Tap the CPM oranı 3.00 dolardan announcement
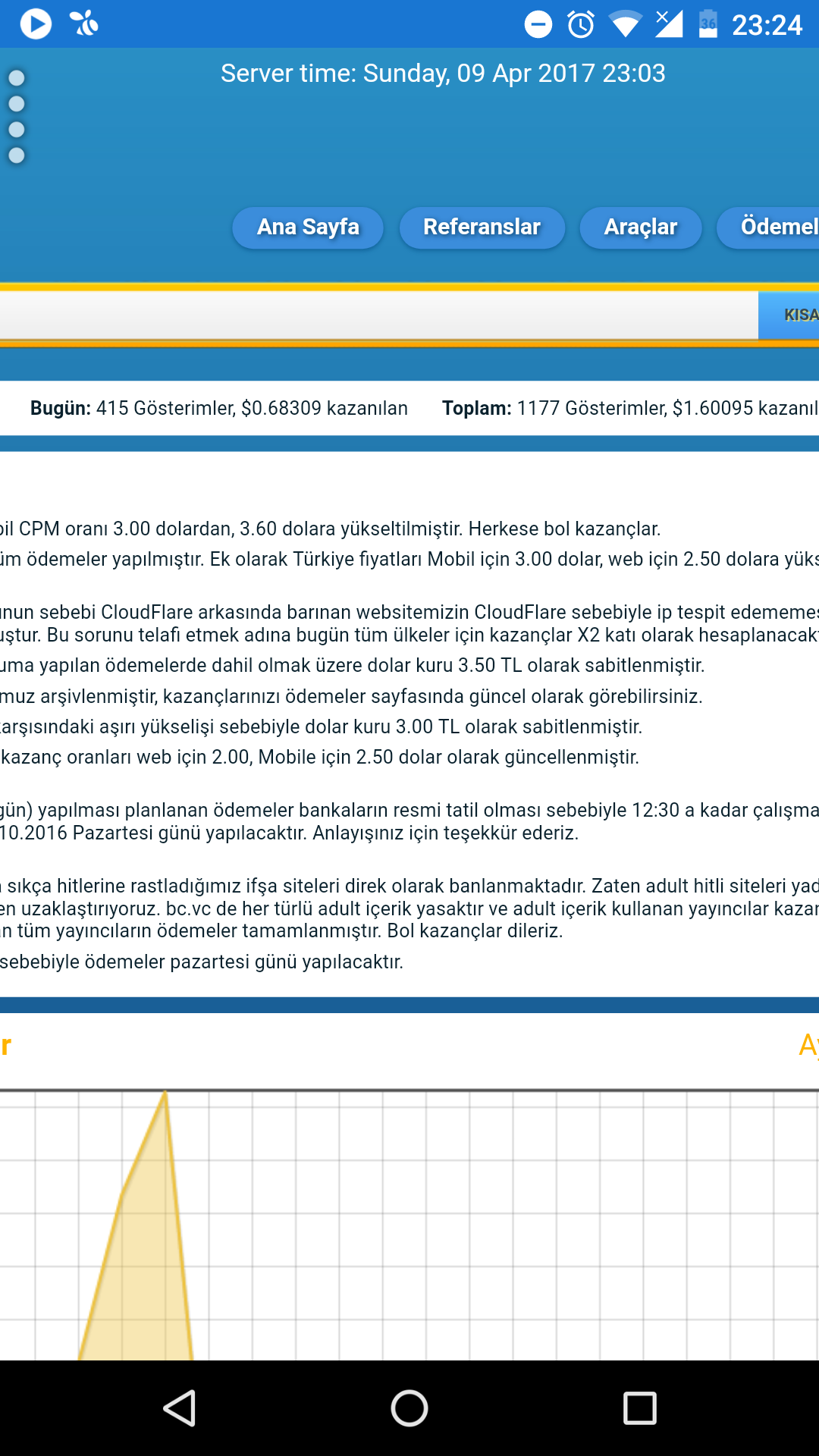 click(x=331, y=529)
